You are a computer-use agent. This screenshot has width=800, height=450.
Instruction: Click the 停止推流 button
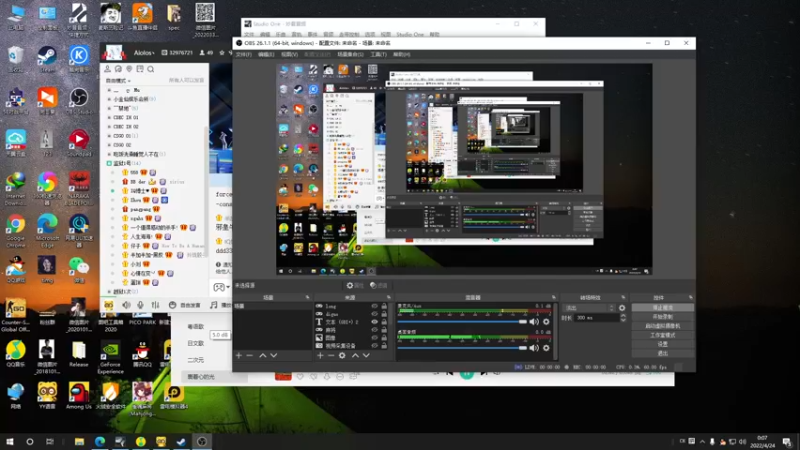pyautogui.click(x=662, y=308)
